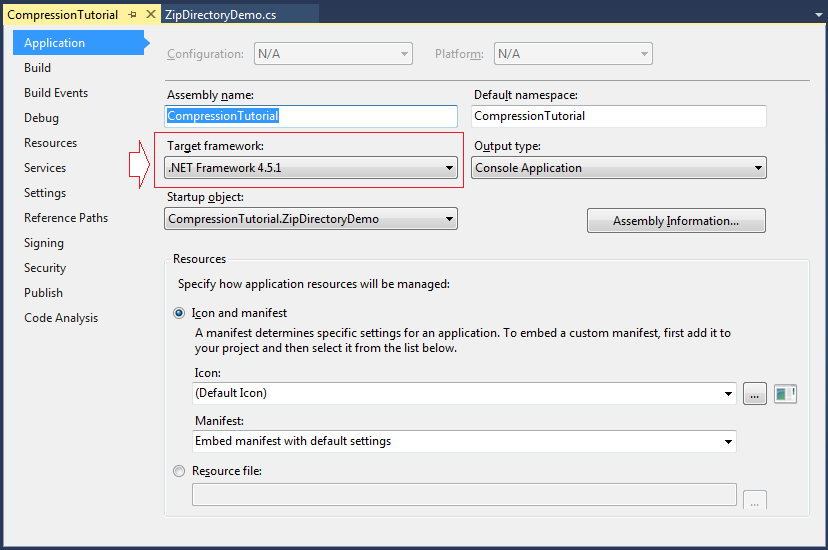Browse for a resource file ellipsis button
This screenshot has width=828, height=550.
tap(755, 499)
